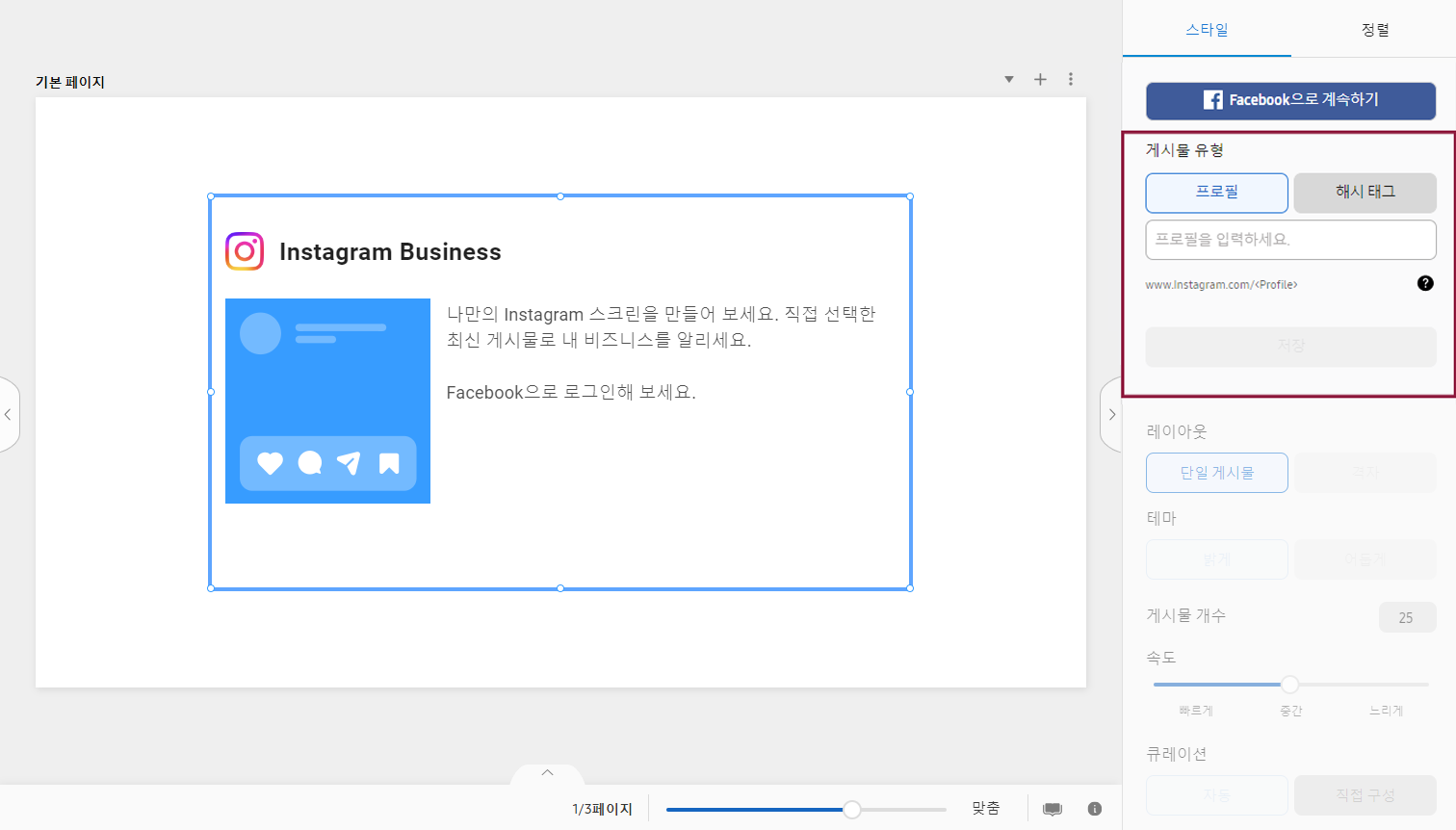The image size is (1456, 830).
Task: Click the 'Facebook으로 로그인해 보세요.' text
Action: 571,392
